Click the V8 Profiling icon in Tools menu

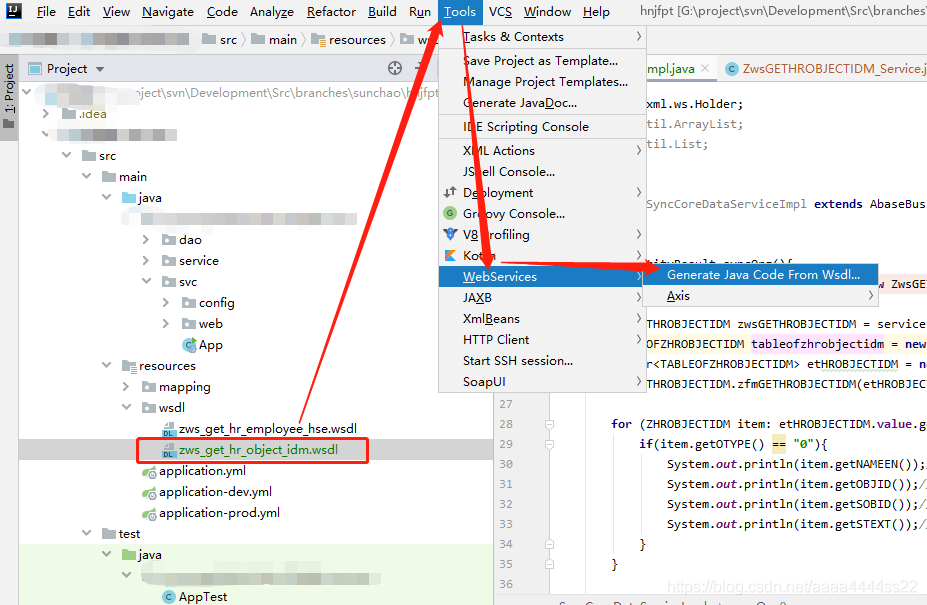click(452, 234)
